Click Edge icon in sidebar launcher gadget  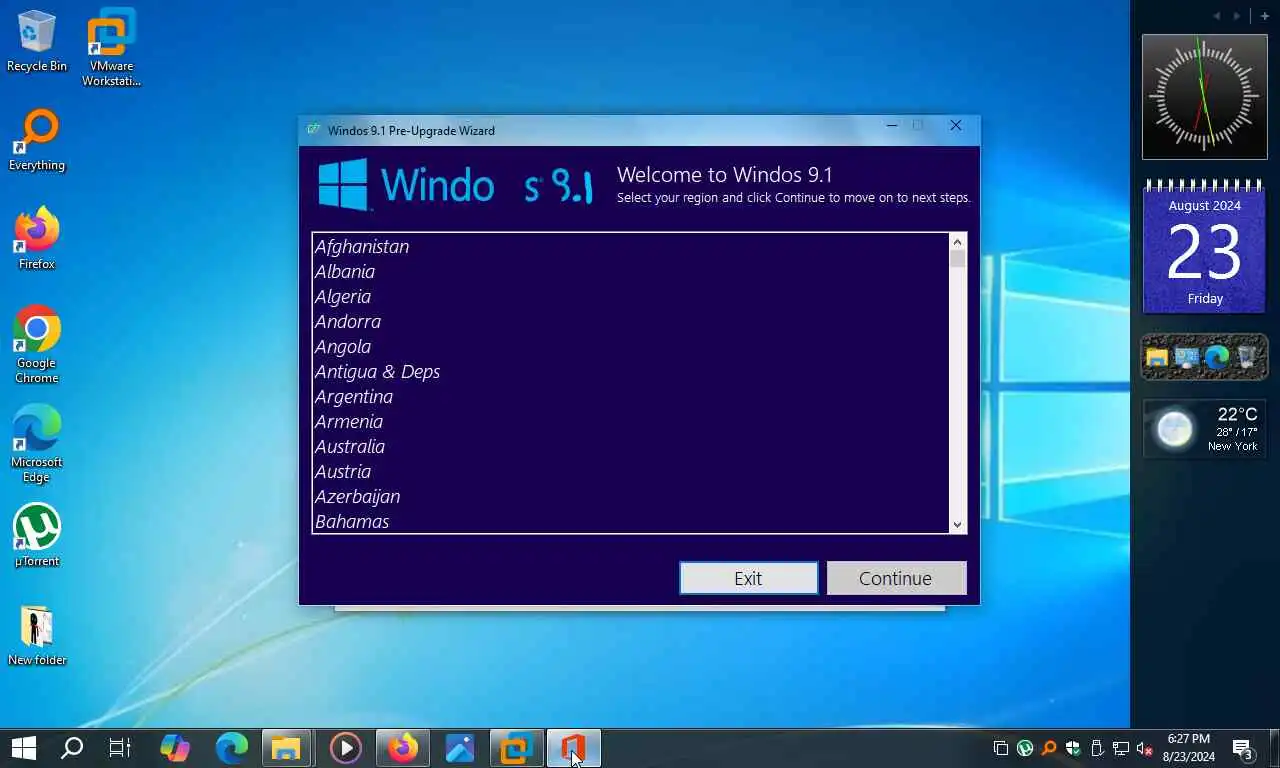click(1217, 357)
